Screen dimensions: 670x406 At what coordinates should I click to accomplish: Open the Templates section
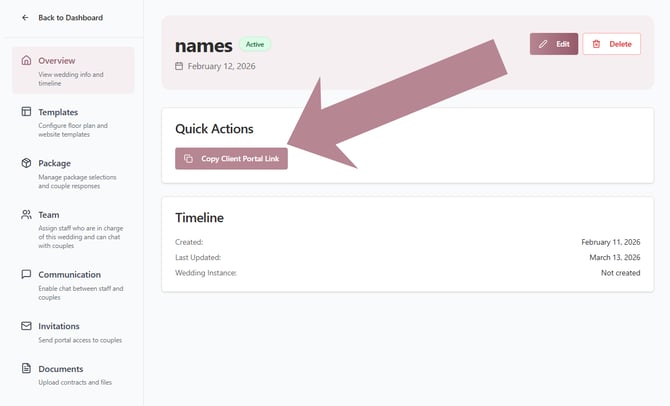coord(58,112)
